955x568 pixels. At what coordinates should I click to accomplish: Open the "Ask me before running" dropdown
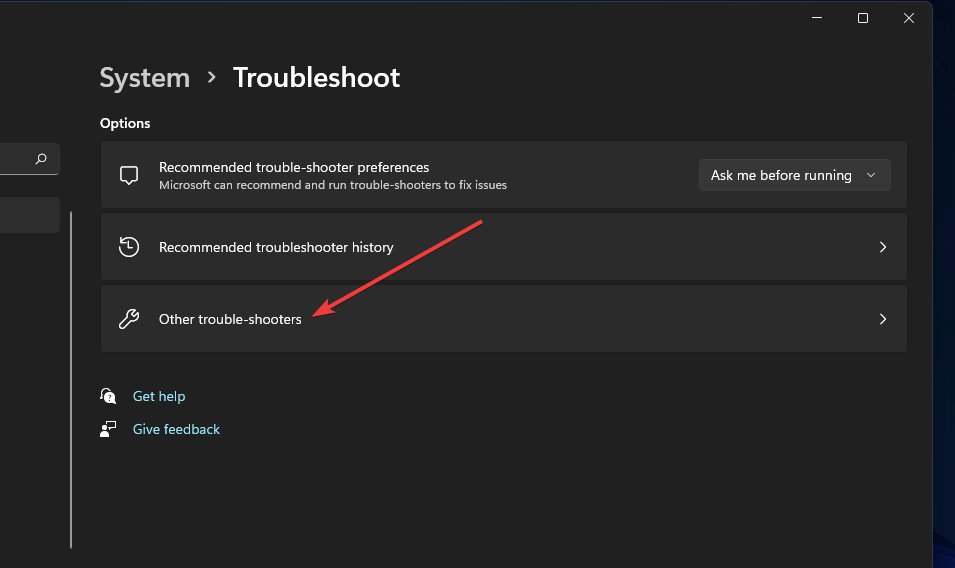[794, 175]
